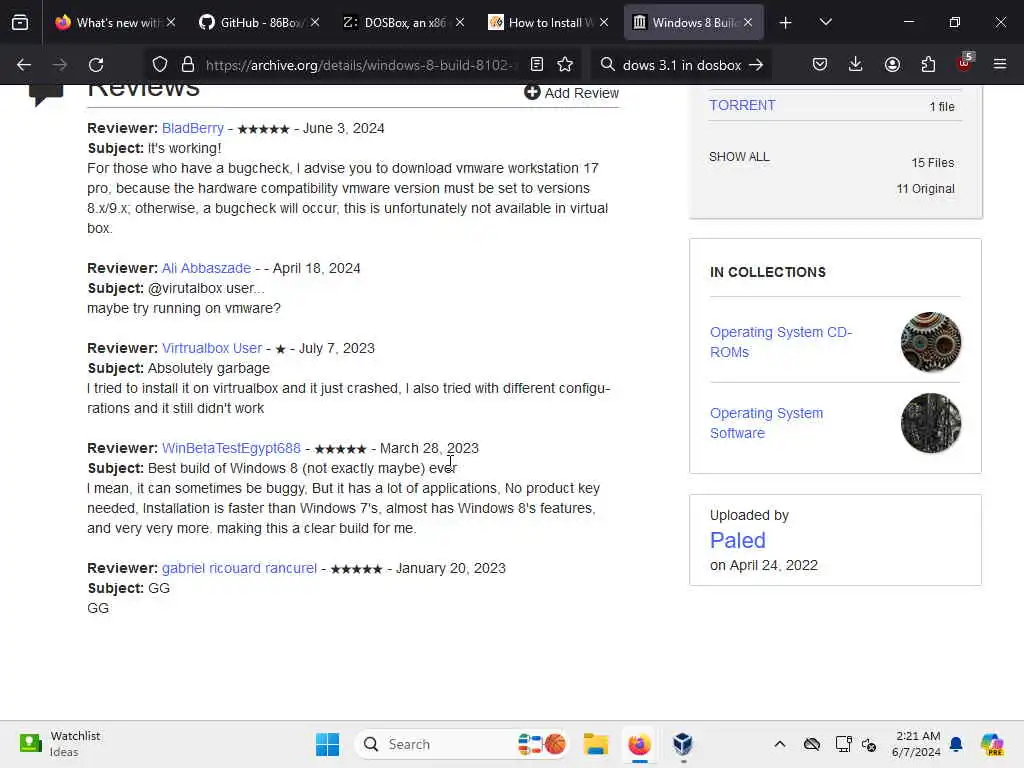The height and width of the screenshot is (768, 1024).
Task: Go back to previous page
Action: [24, 65]
